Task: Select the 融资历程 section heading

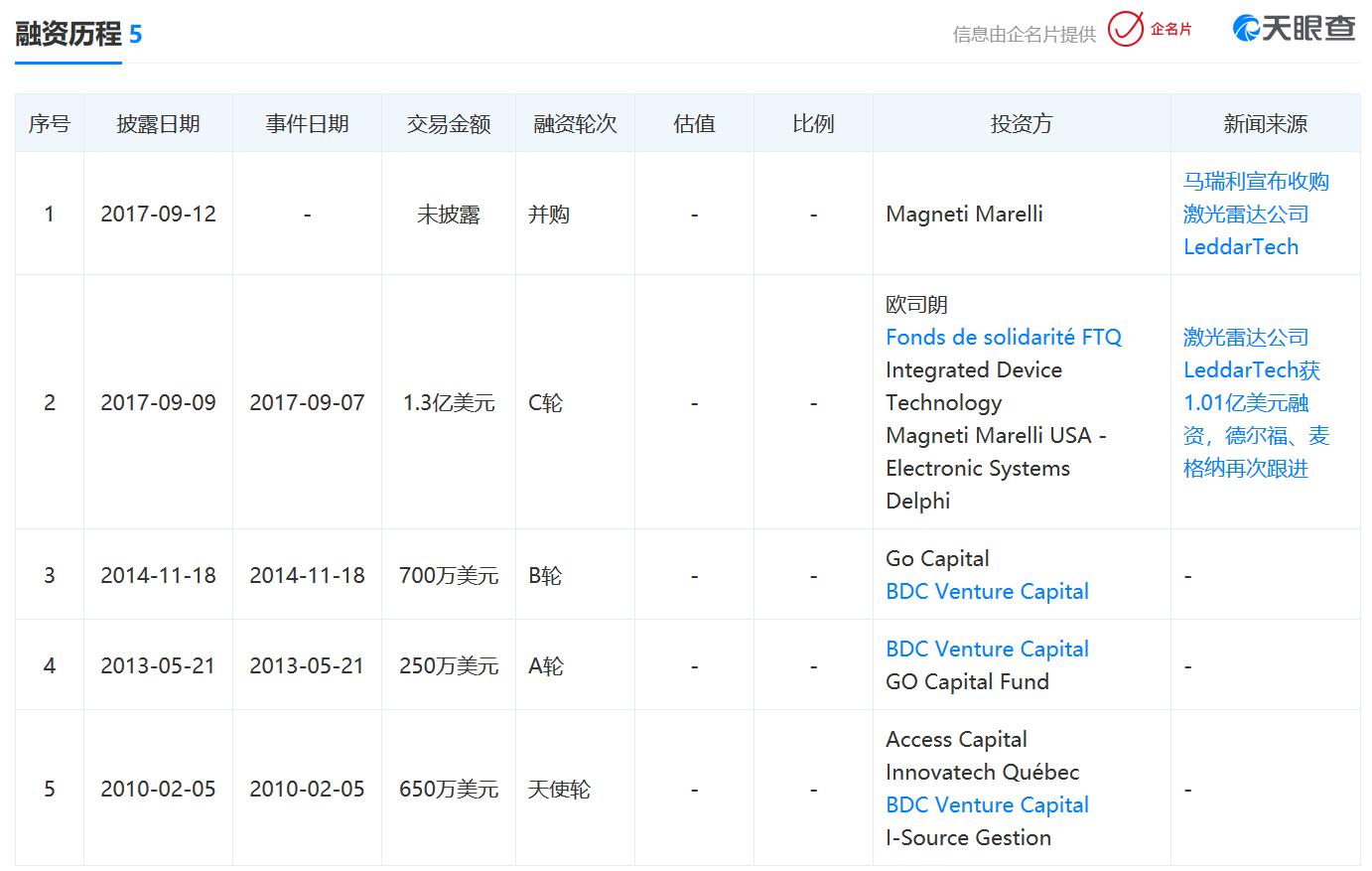Action: pos(68,34)
